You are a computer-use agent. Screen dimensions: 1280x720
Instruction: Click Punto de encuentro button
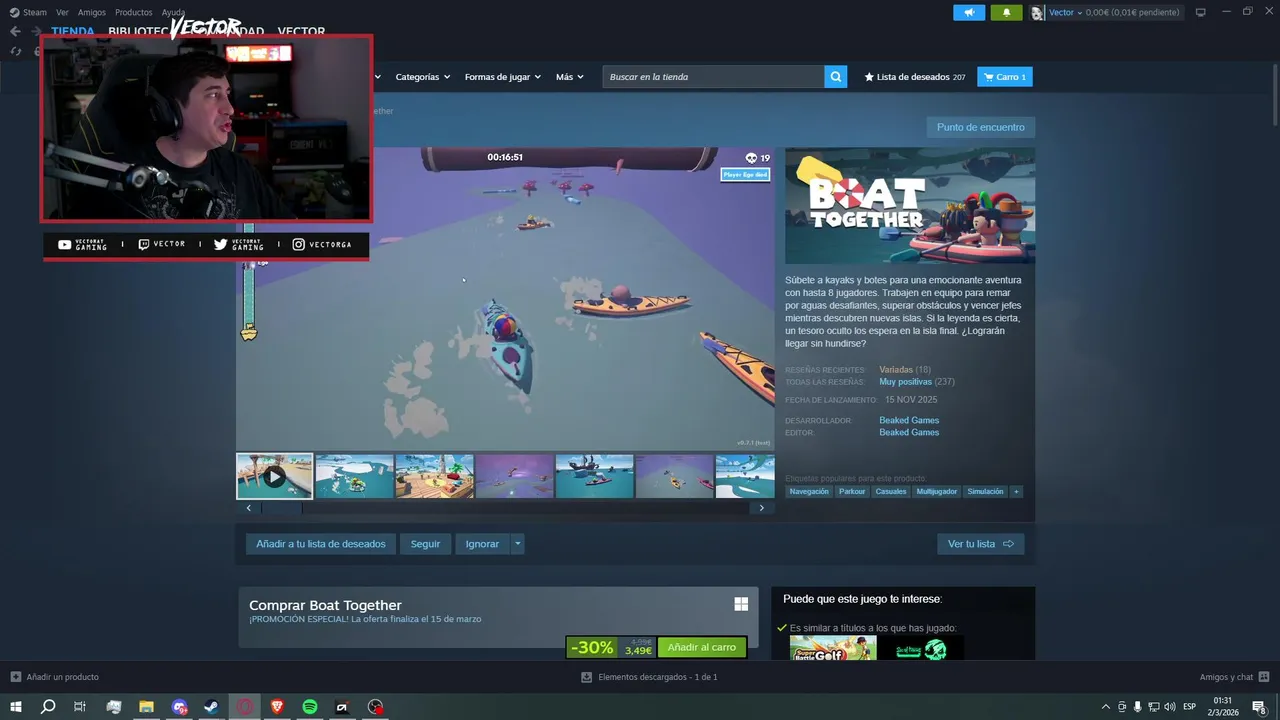(x=981, y=127)
